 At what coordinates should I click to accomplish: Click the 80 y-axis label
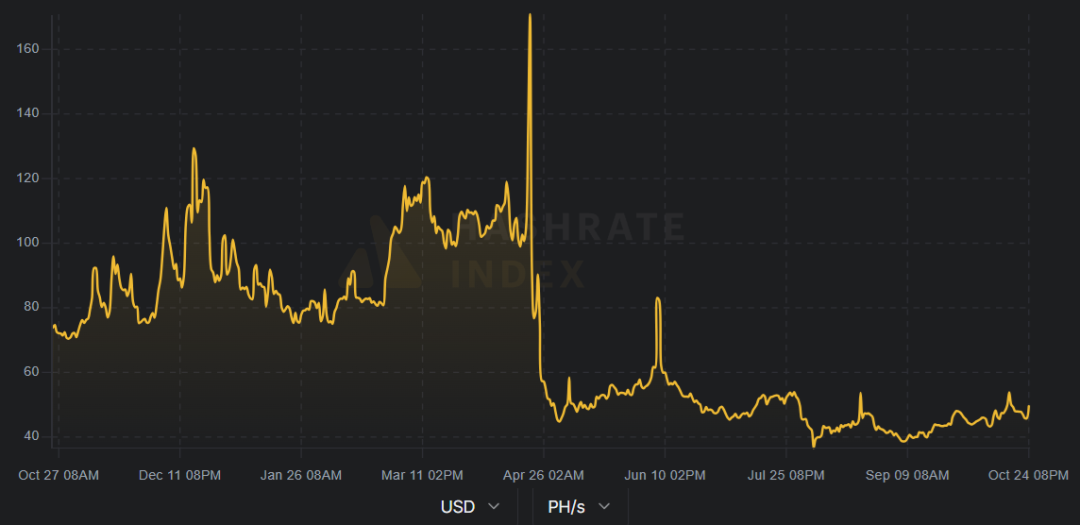31,307
